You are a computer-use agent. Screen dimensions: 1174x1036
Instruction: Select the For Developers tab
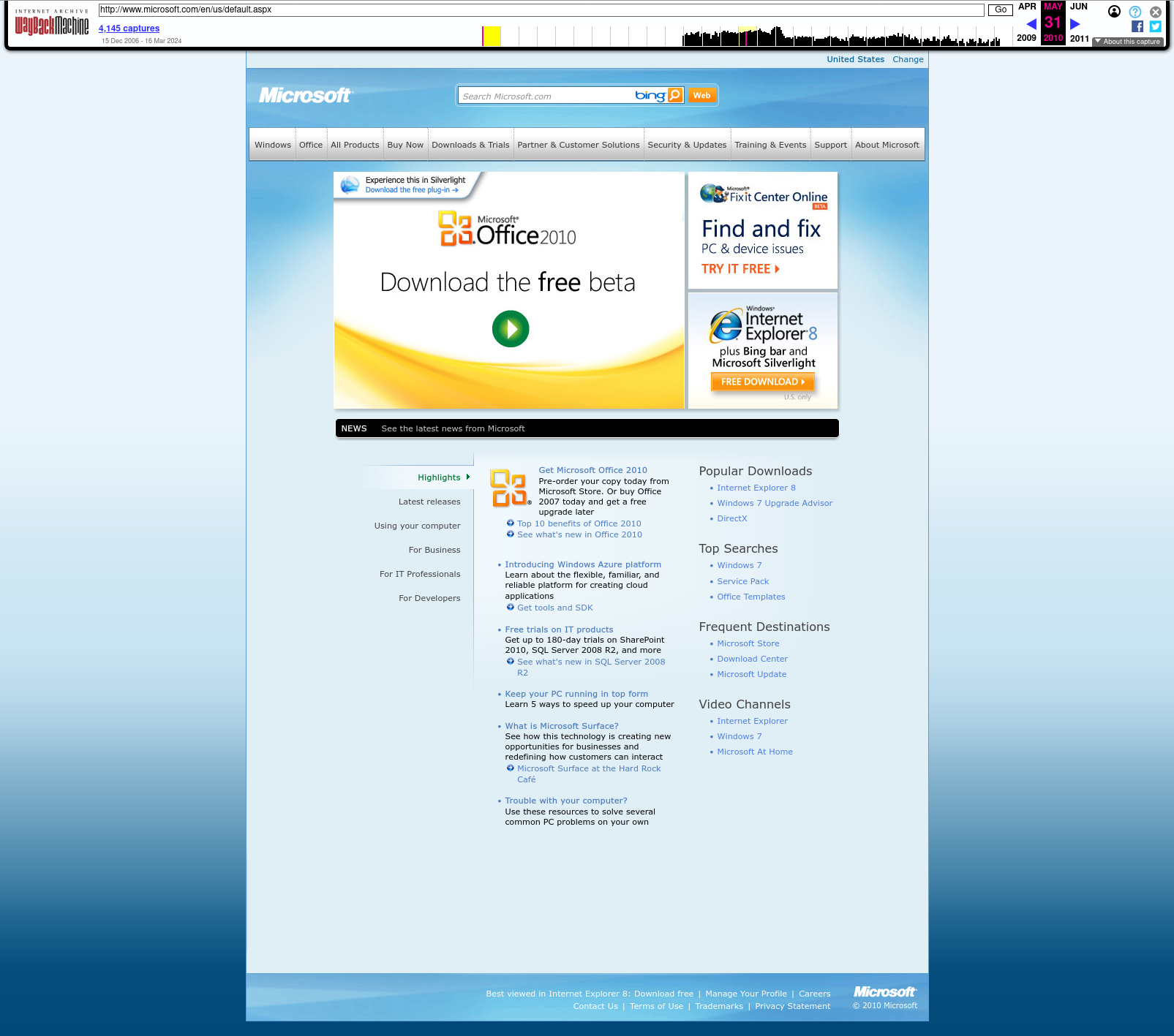429,598
